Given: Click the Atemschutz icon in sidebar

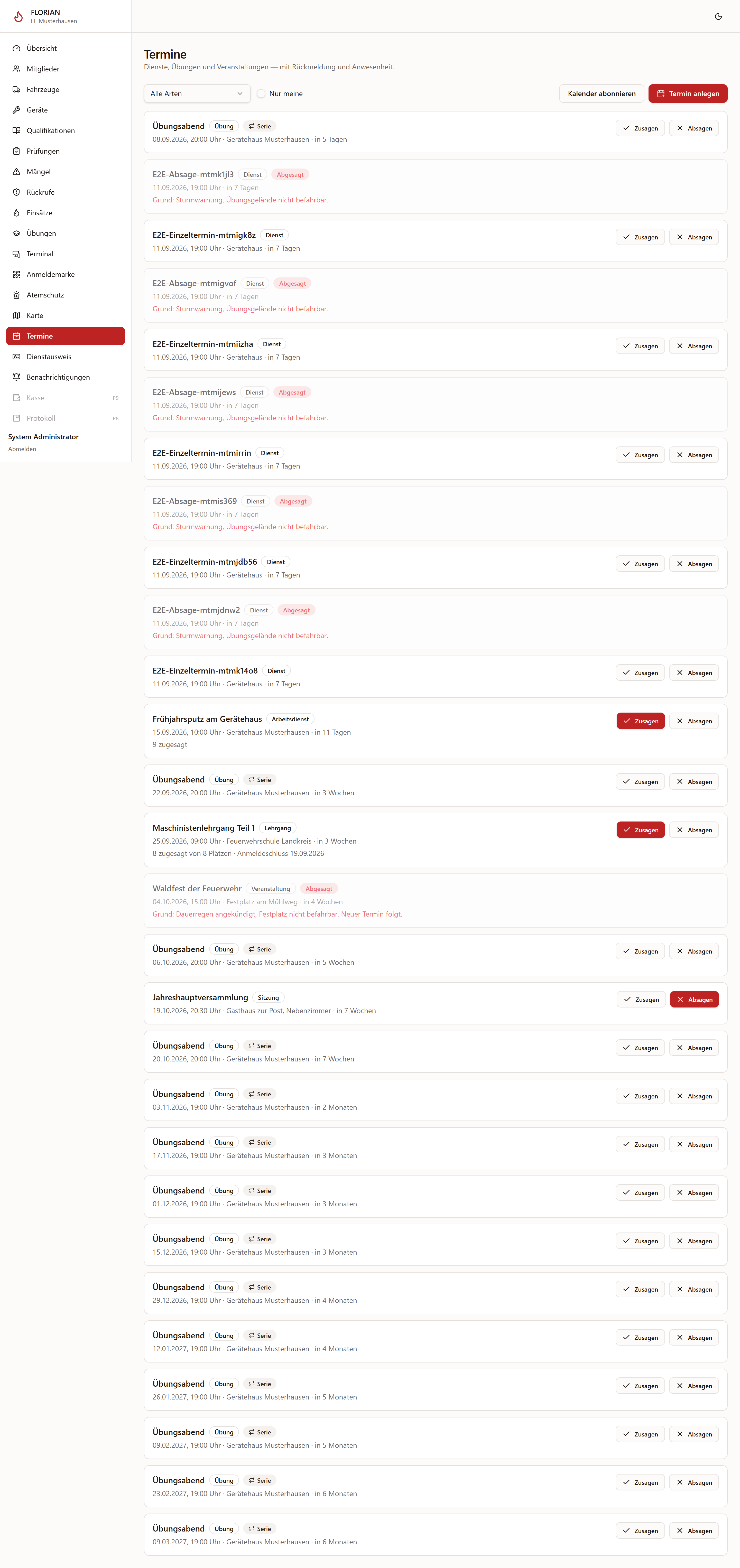Looking at the screenshot, I should [x=16, y=295].
